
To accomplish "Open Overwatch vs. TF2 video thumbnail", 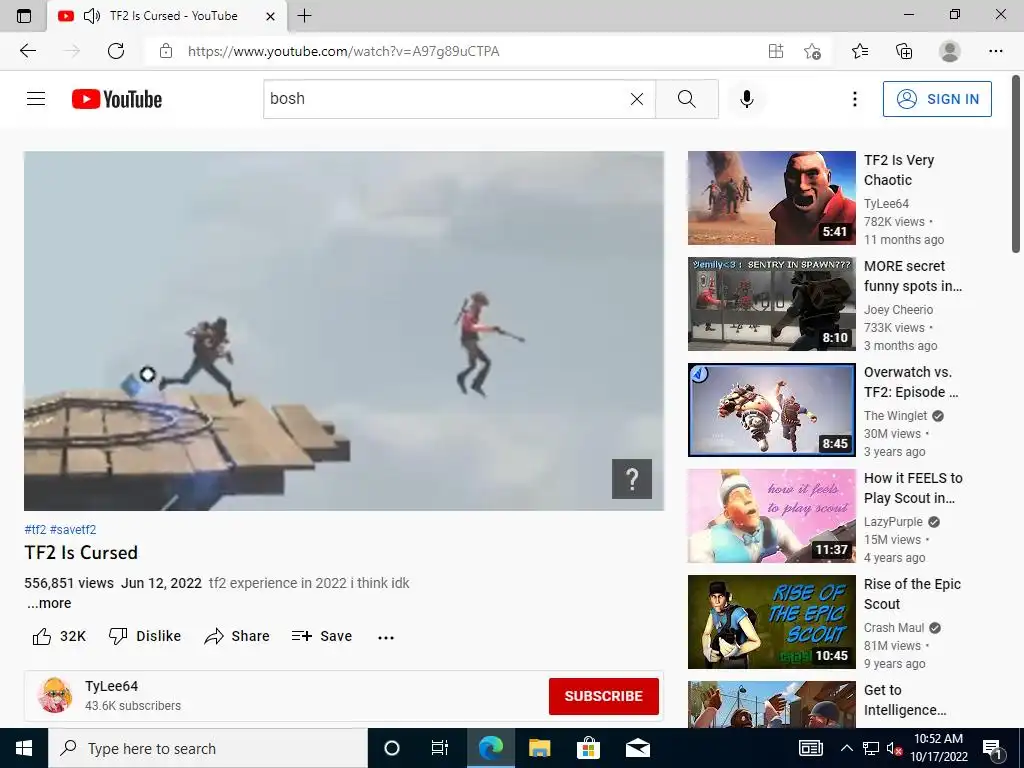I will tap(771, 409).
